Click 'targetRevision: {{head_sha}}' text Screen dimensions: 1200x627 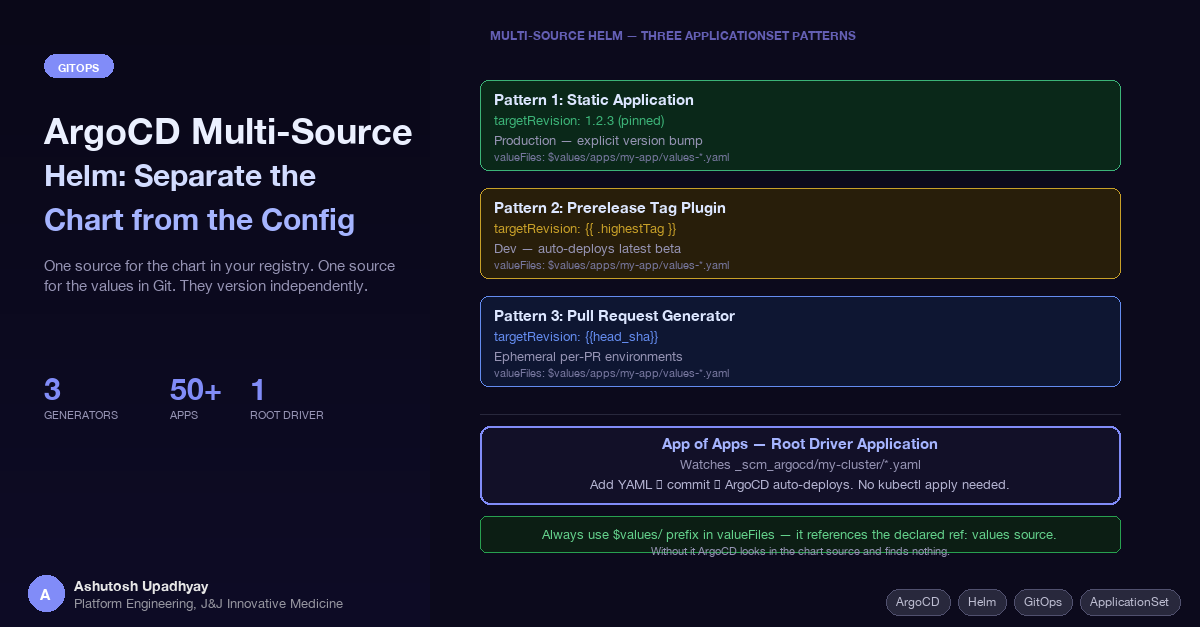[576, 336]
